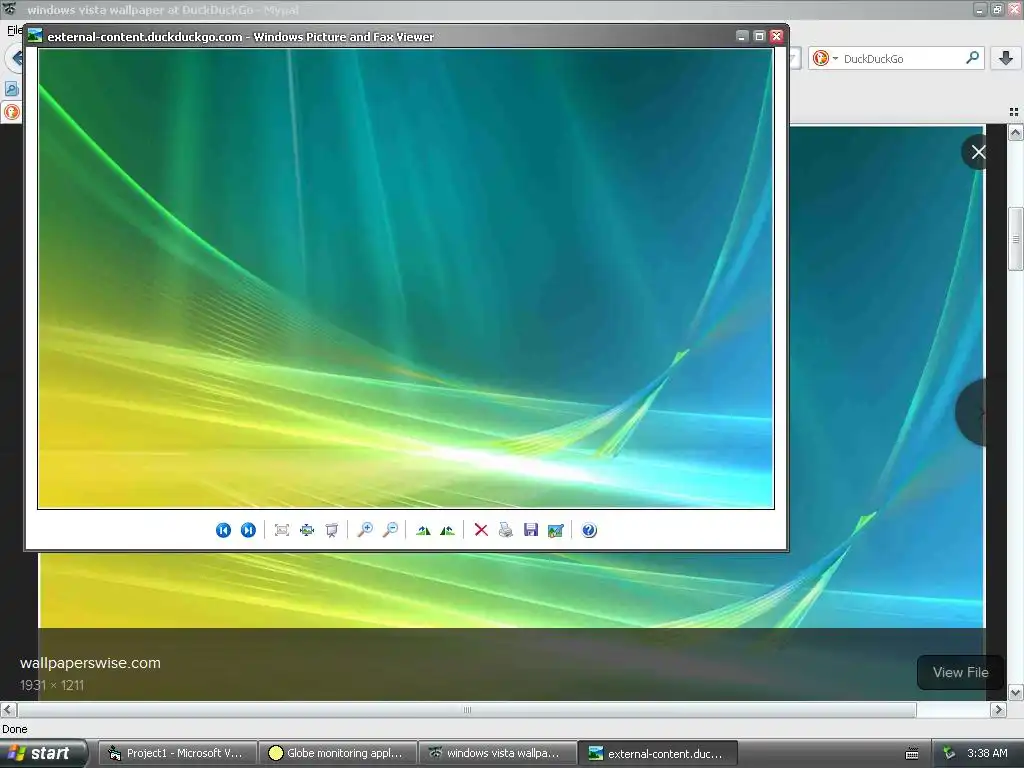Select external-content.duc... taskbar item
Image resolution: width=1024 pixels, height=768 pixels.
pos(658,754)
